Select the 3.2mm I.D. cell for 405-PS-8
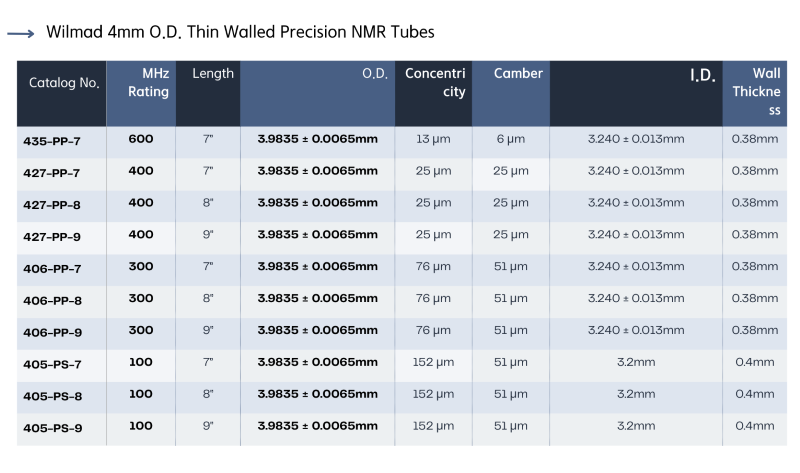The width and height of the screenshot is (800, 473). 636,394
